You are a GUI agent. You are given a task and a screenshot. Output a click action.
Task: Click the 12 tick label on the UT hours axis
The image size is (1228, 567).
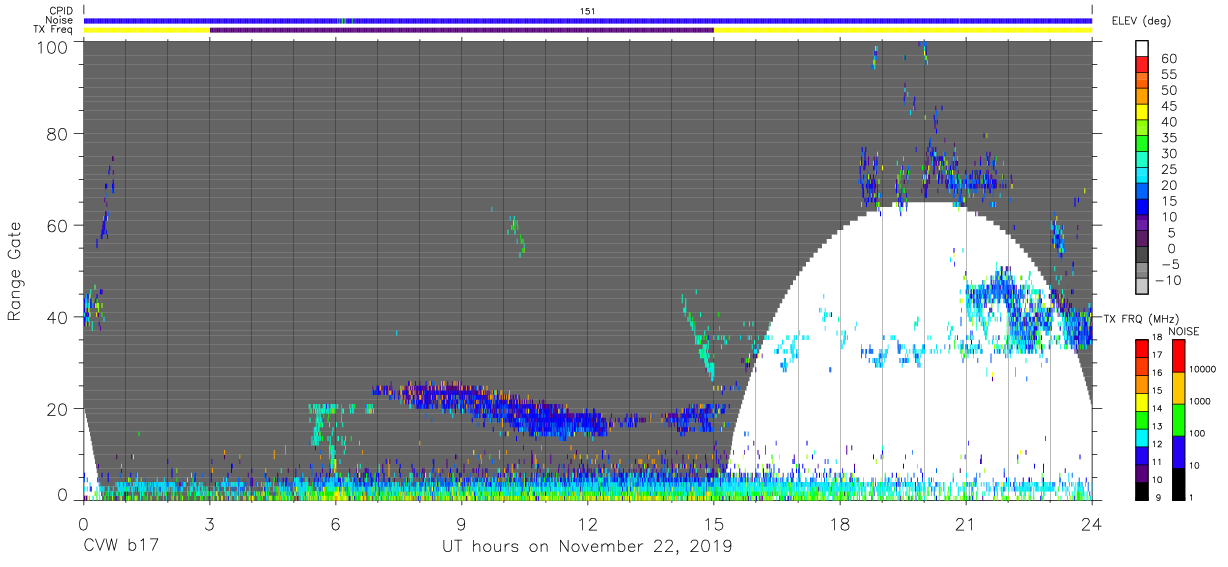(588, 524)
